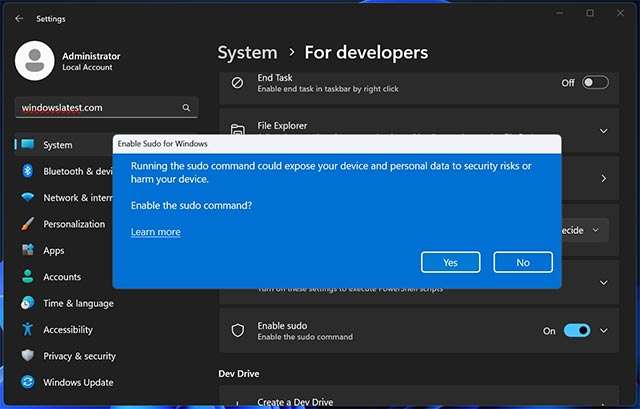Expand the PowerShell settings chevron
This screenshot has height=409, width=640.
603,282
